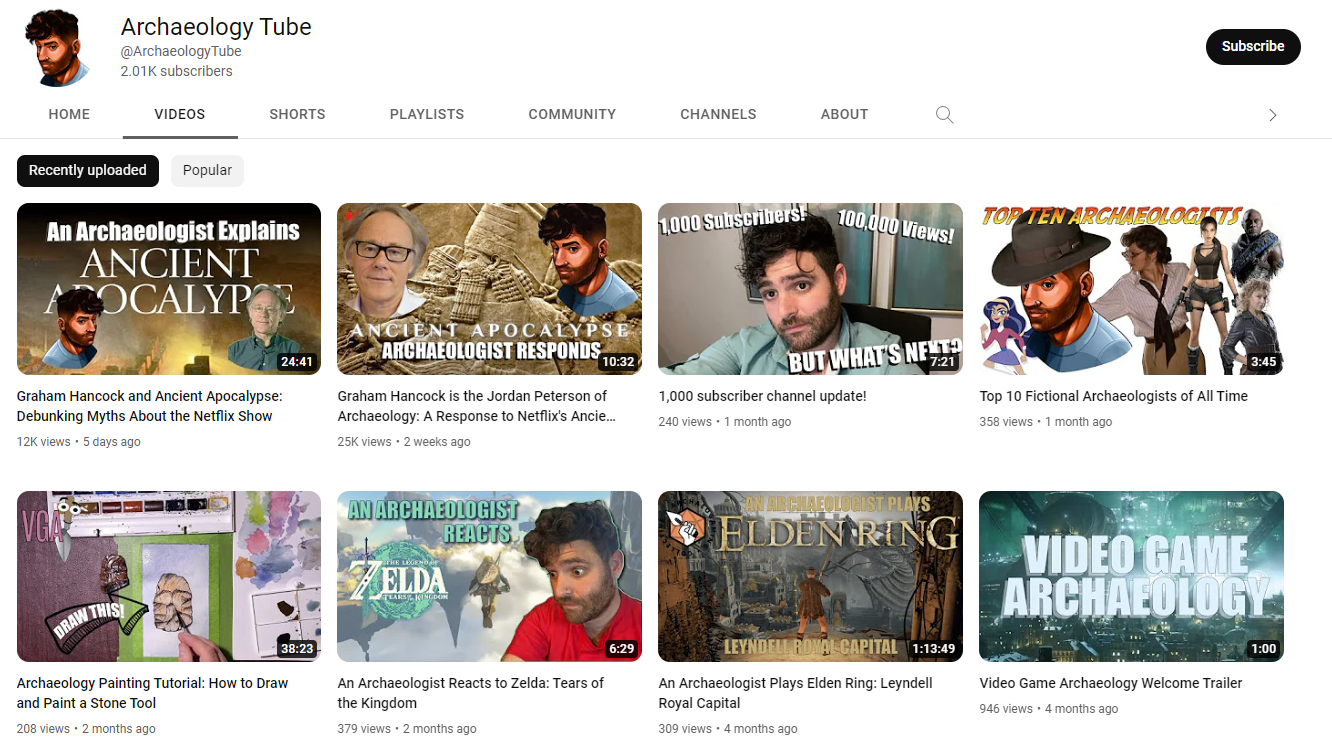Sort videos by Popular chip
Image resolution: width=1332 pixels, height=748 pixels.
click(x=207, y=170)
